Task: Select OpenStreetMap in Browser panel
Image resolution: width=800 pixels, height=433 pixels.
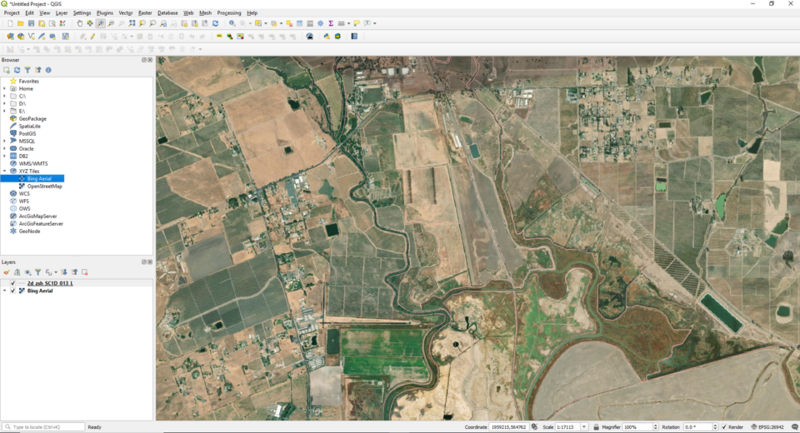Action: (44, 186)
